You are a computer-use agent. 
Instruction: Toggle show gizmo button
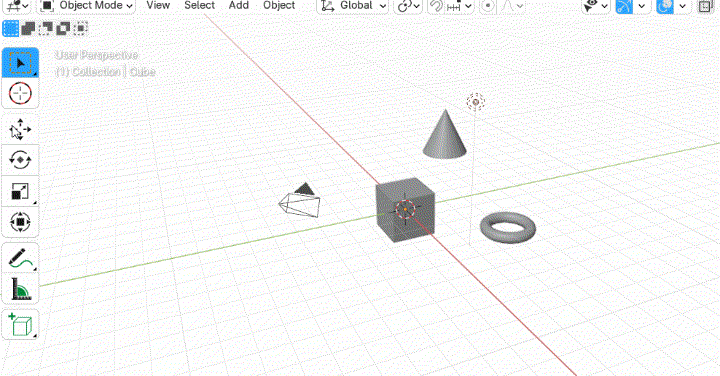click(x=624, y=6)
